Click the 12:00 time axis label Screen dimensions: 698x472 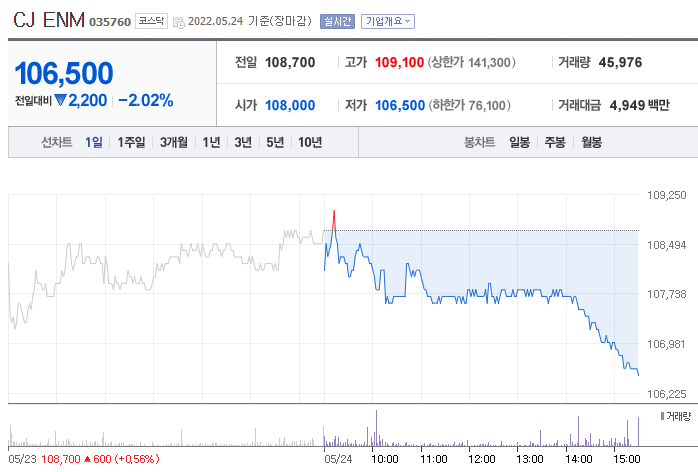click(x=482, y=459)
